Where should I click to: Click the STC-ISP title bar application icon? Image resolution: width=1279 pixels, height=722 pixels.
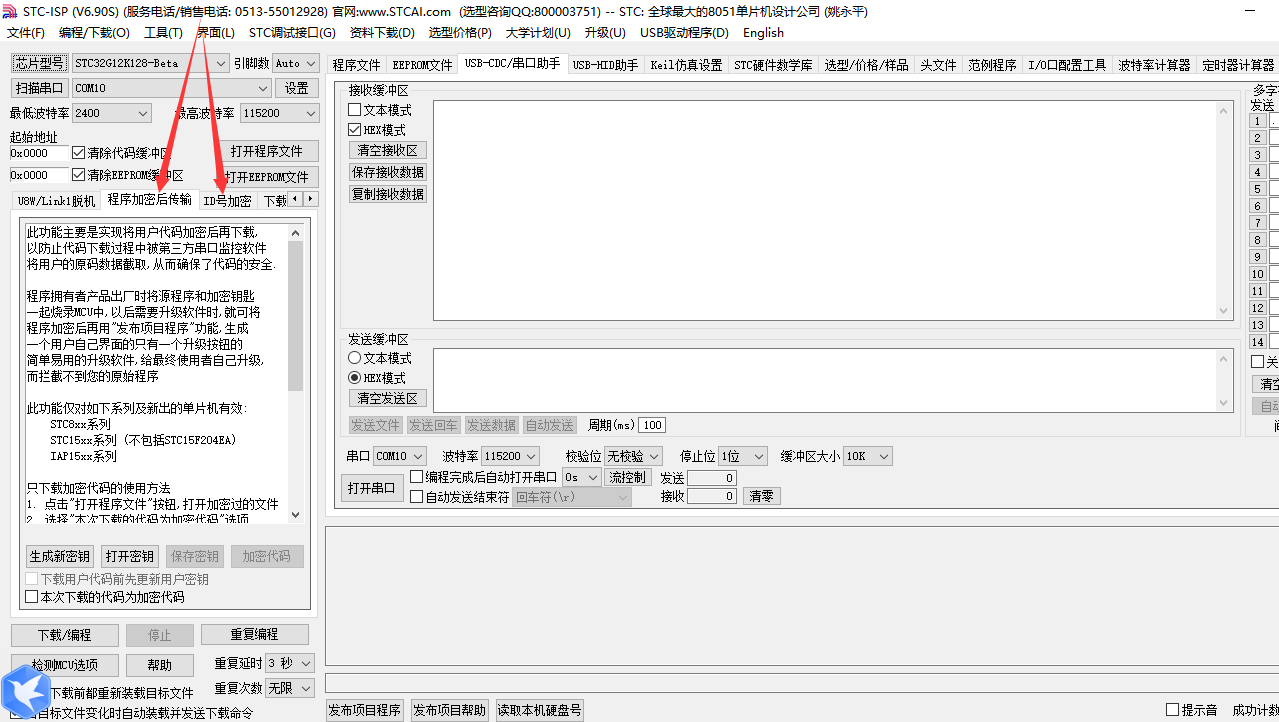point(11,12)
